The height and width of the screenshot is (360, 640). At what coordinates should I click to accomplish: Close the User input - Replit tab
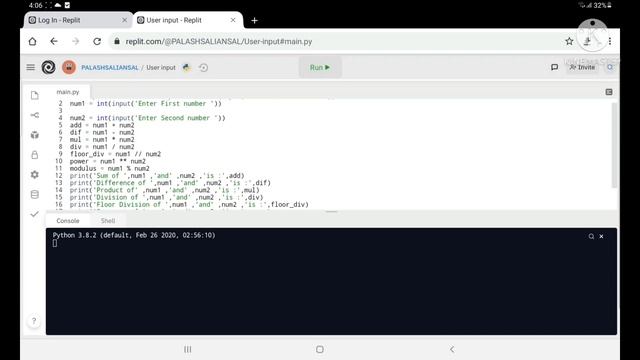[x=233, y=20]
